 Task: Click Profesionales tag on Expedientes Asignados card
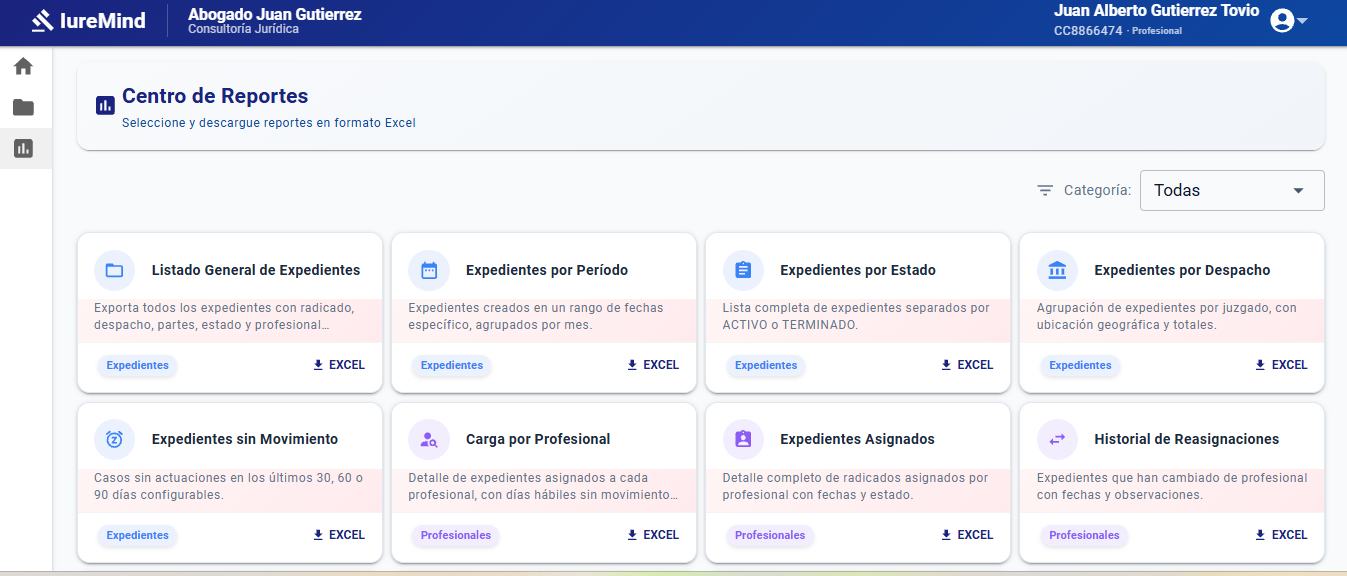770,536
